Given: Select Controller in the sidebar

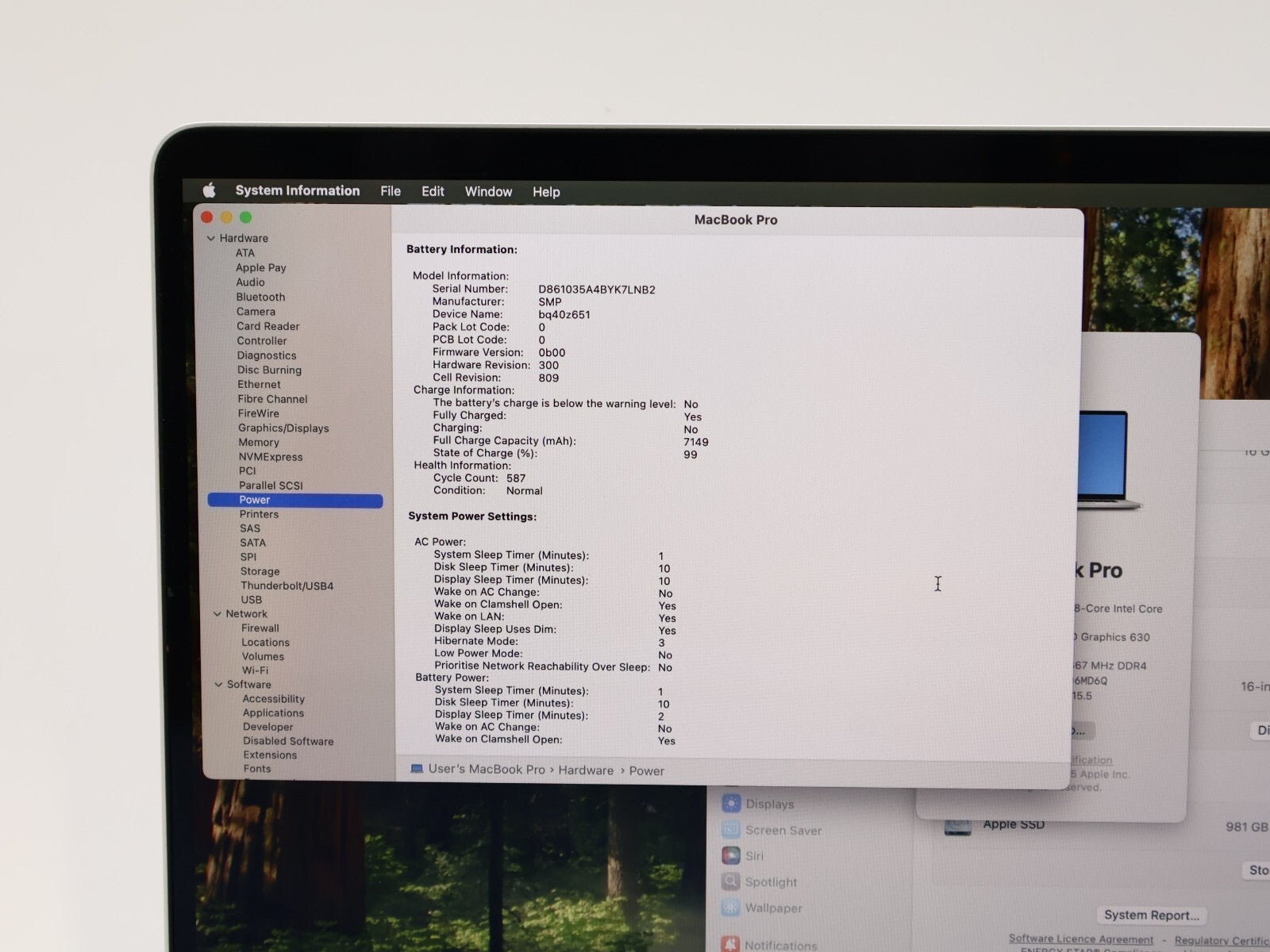Looking at the screenshot, I should click(x=262, y=341).
